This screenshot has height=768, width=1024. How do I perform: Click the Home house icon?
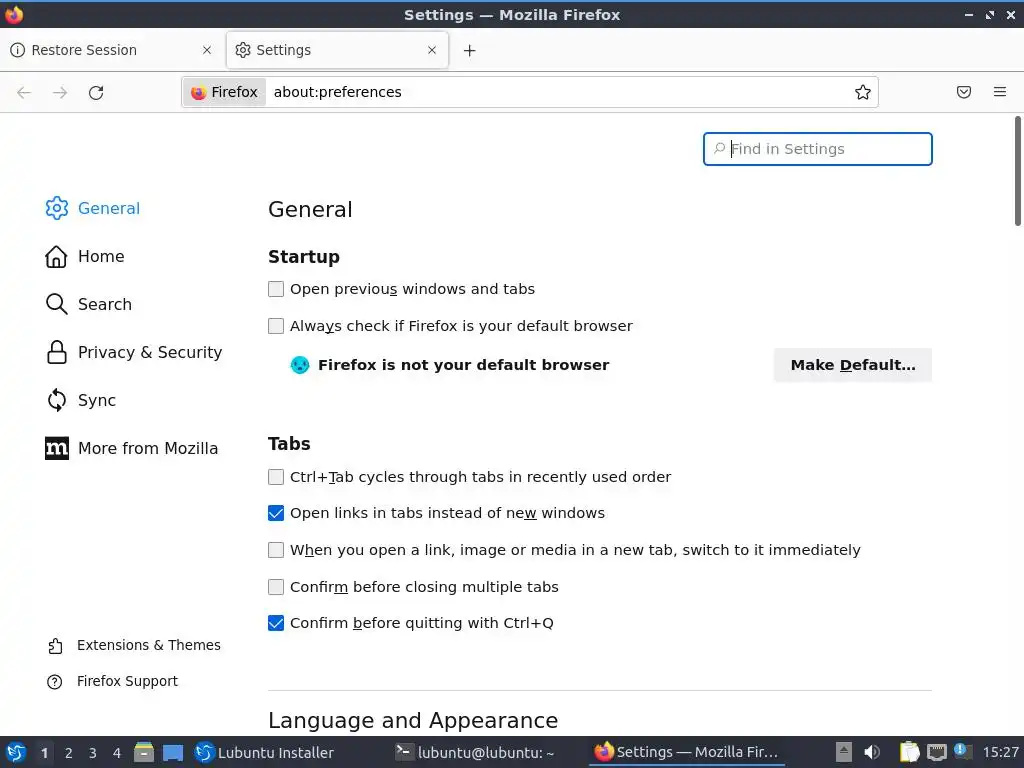point(56,257)
